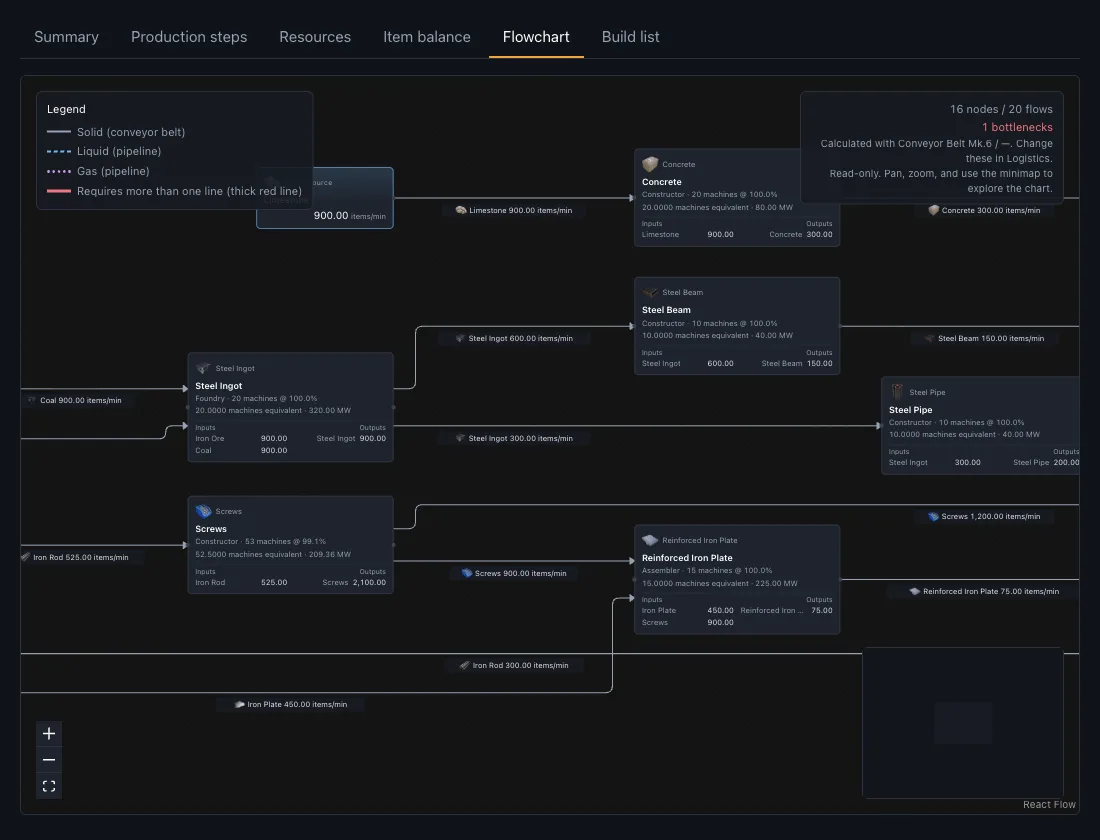Viewport: 1100px width, 840px height.
Task: Click Iron Plate input value 450.00
Action: click(720, 611)
